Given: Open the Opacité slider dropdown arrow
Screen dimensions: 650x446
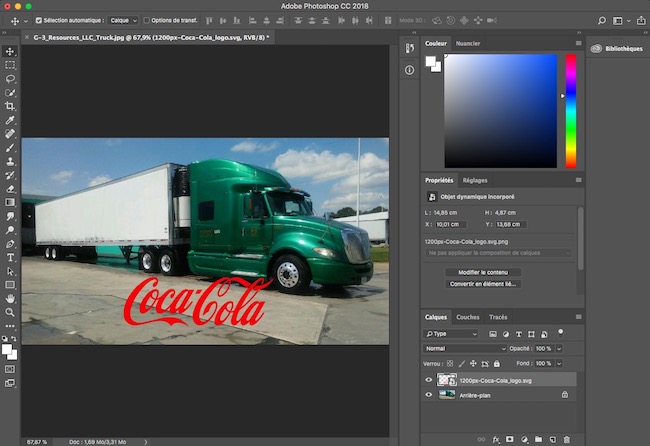Looking at the screenshot, I should 559,349.
